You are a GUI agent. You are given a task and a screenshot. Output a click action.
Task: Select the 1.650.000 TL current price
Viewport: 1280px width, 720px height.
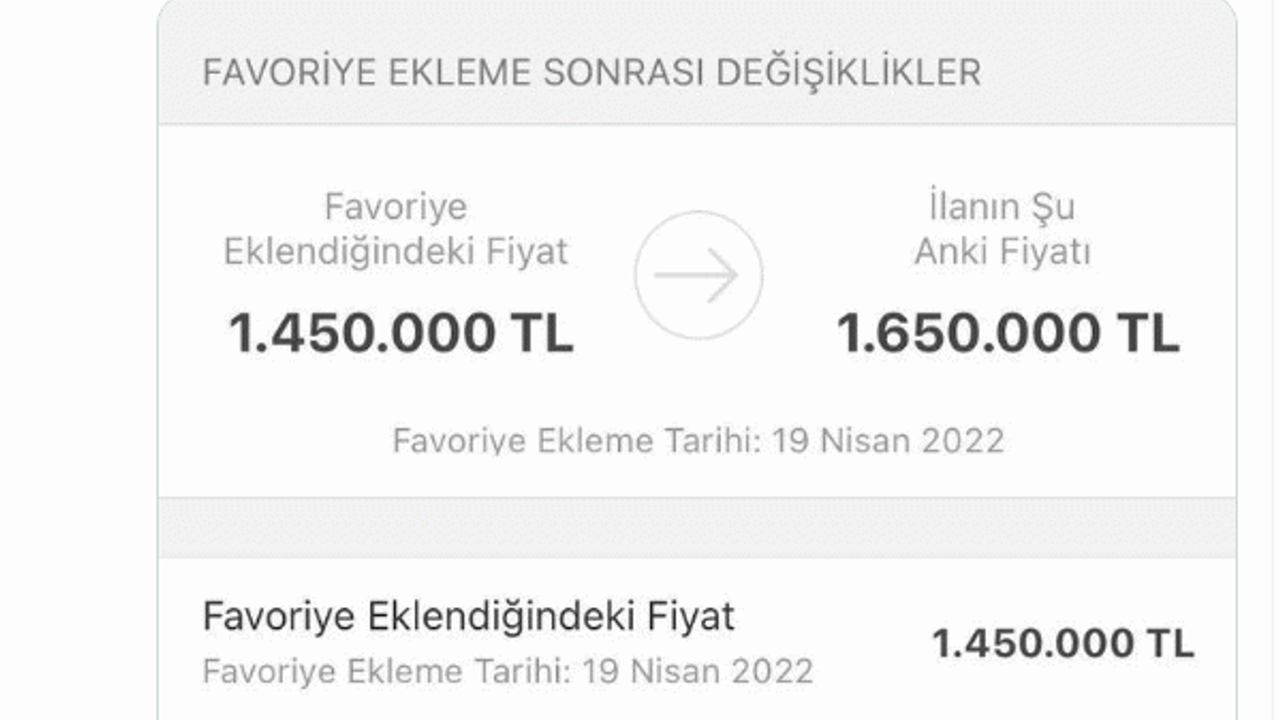(1007, 333)
